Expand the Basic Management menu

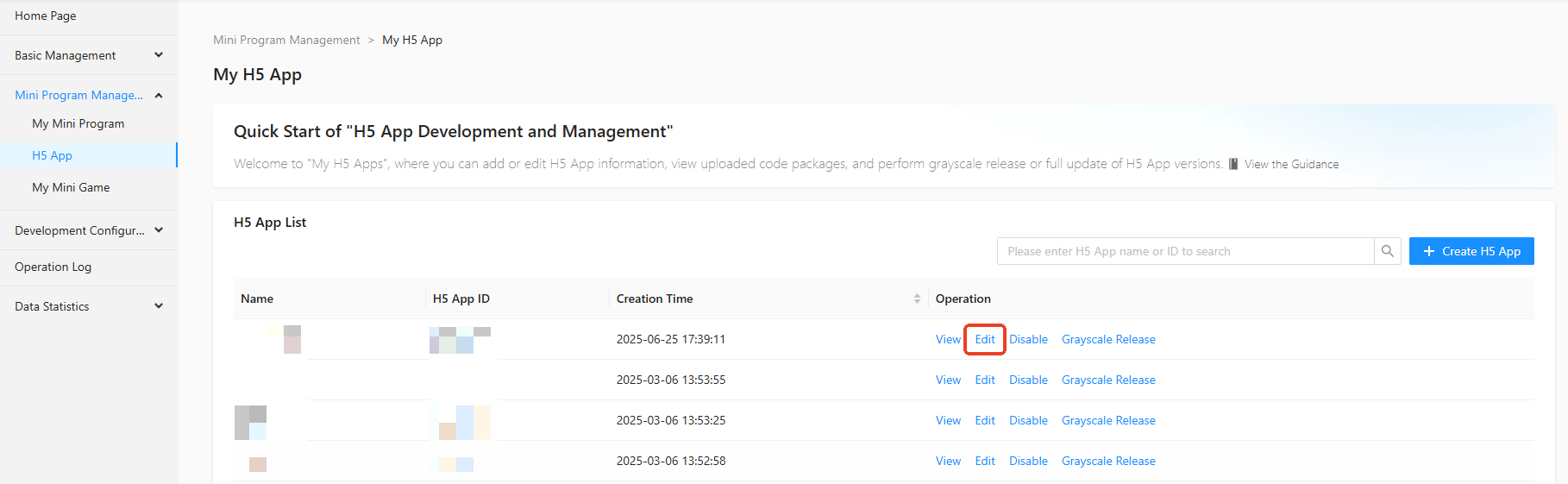88,55
